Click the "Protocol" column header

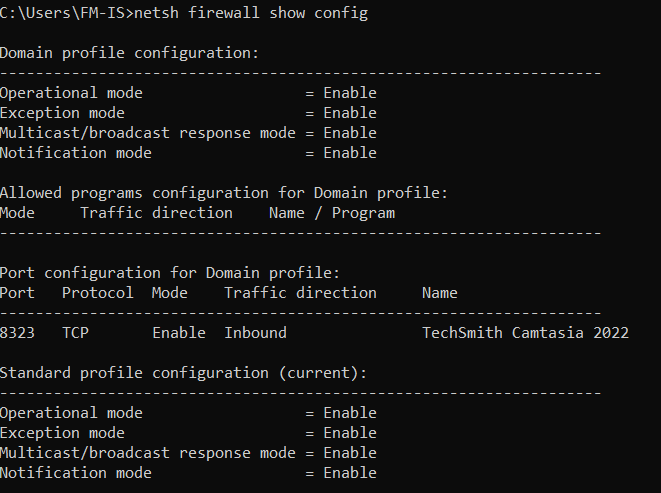tap(97, 293)
